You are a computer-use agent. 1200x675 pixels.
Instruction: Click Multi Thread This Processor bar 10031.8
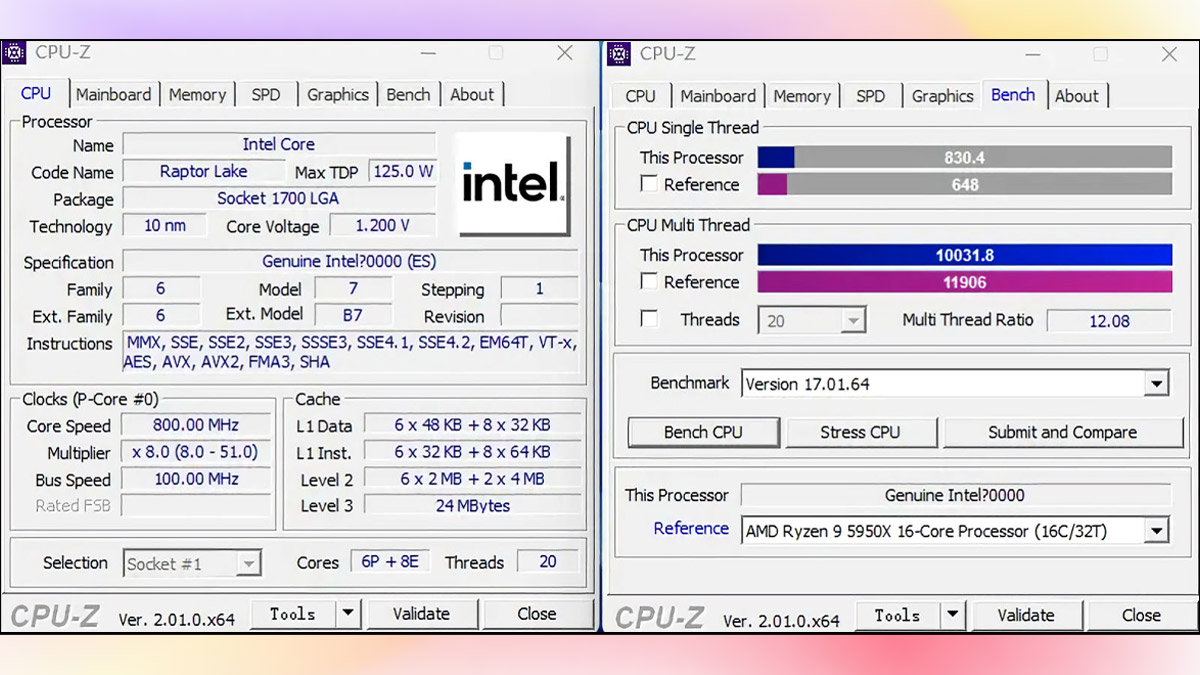pos(964,255)
